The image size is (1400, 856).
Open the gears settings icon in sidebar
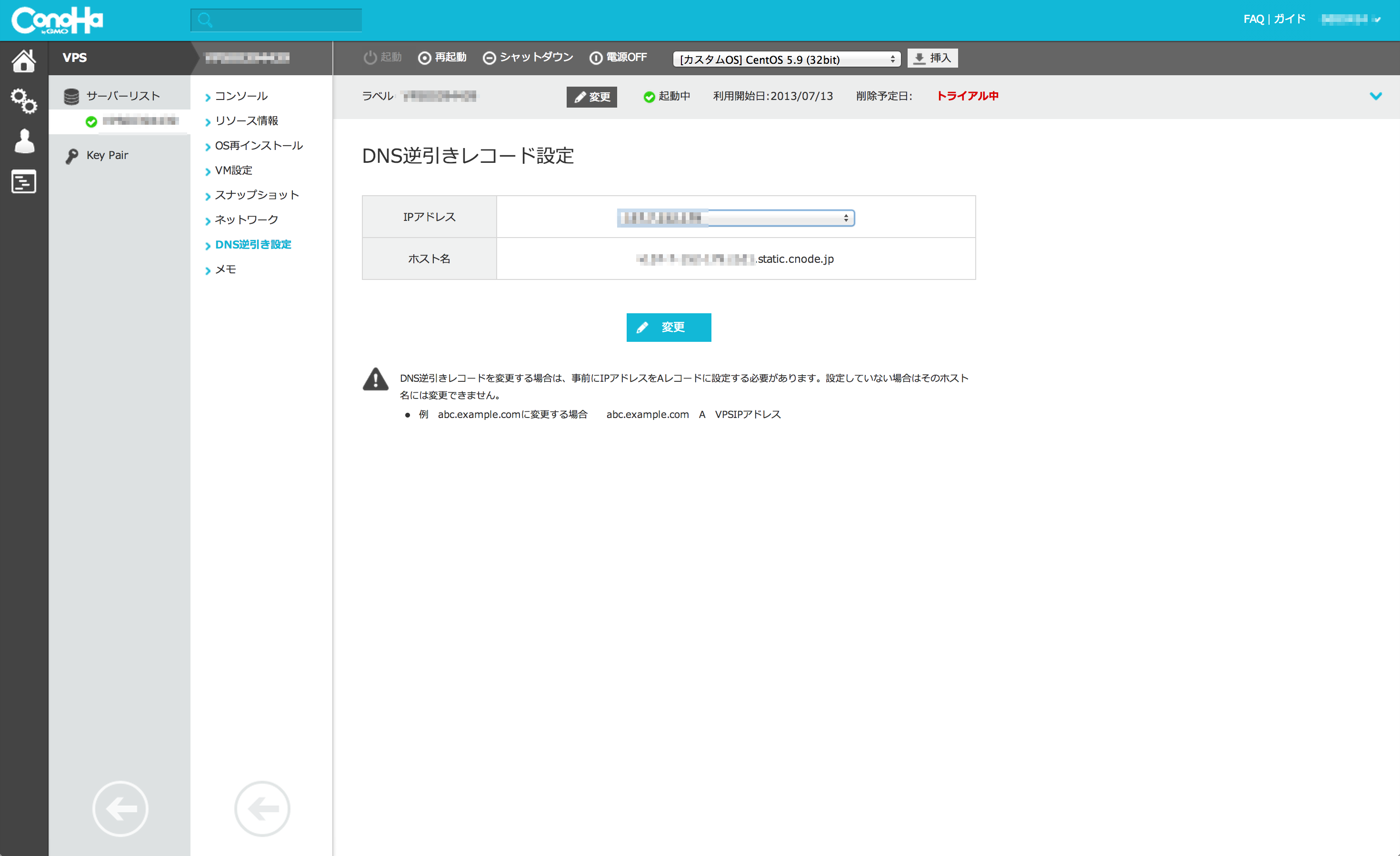[x=23, y=101]
